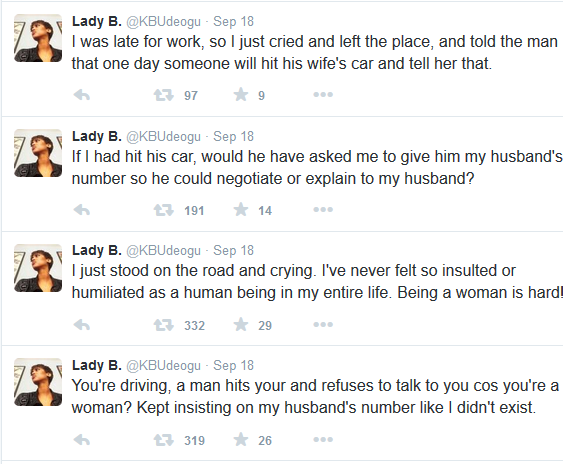
Task: Open more options on 'Being a woman is hard' tweet
Action: [323, 325]
